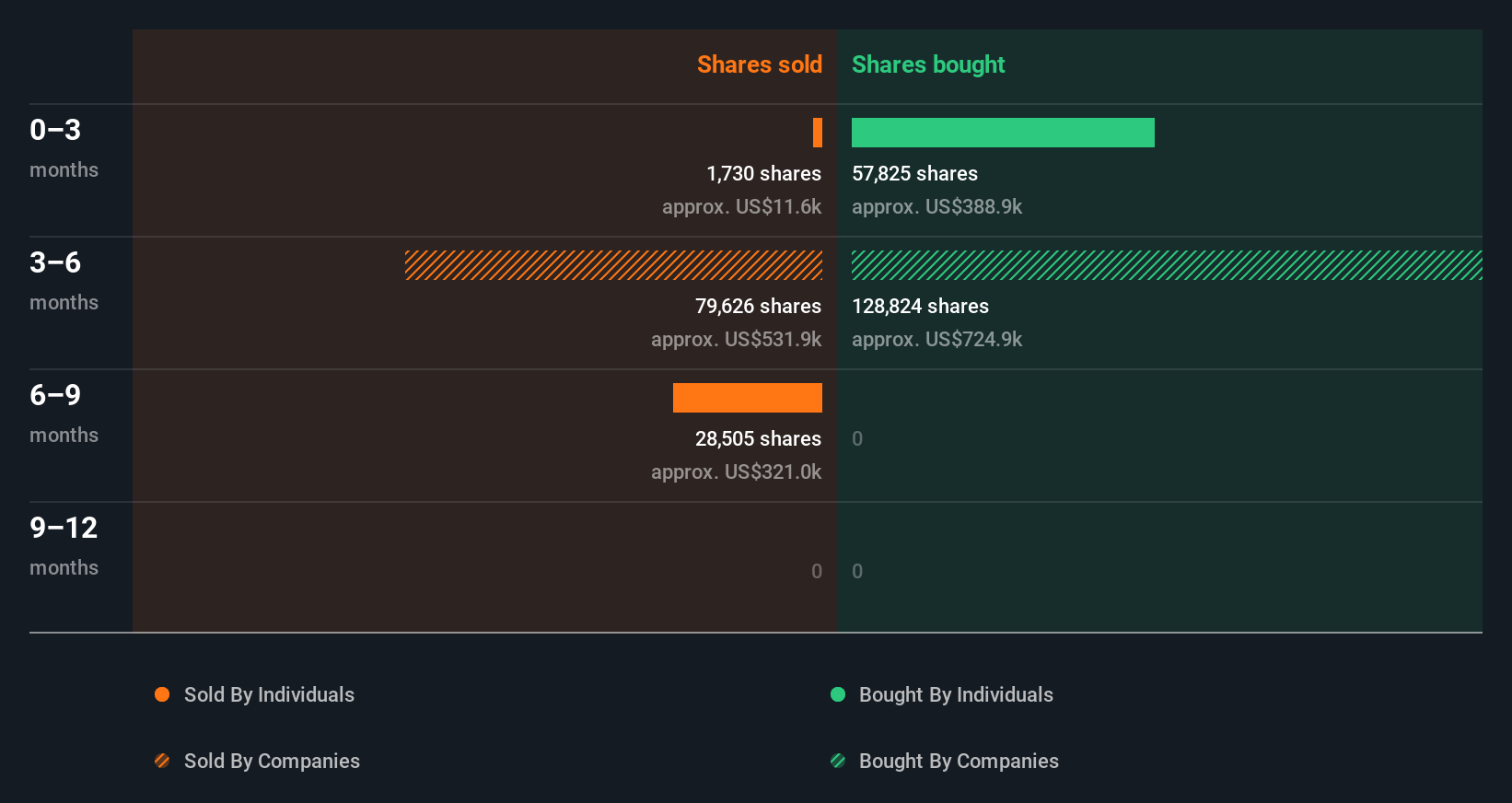This screenshot has height=803, width=1512.
Task: Select the Shares bought column header
Action: [928, 64]
